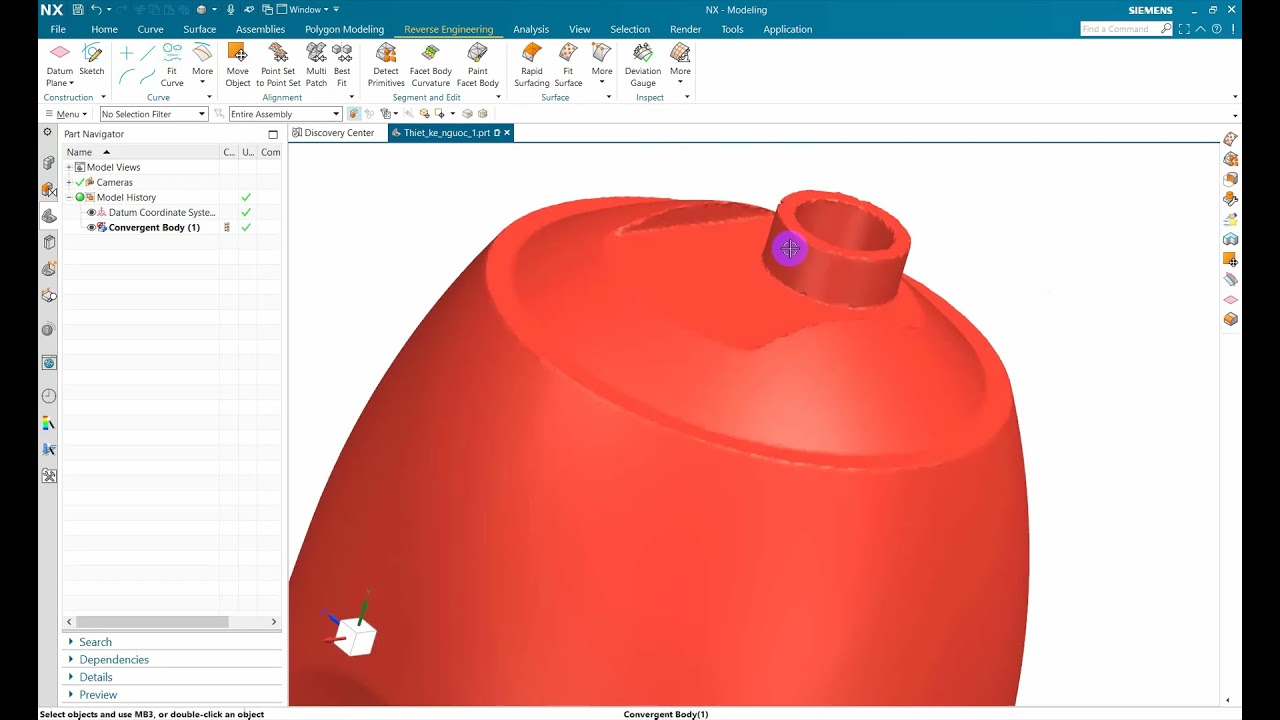Screen dimensions: 1280x720
Task: Expand the Dependencies section
Action: click(x=113, y=660)
